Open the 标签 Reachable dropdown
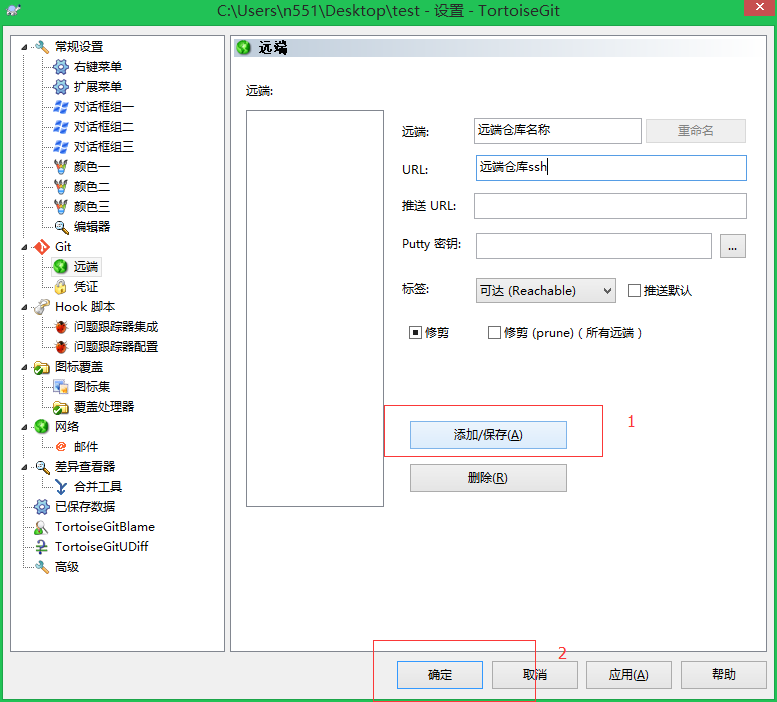The image size is (777, 702). (x=545, y=291)
